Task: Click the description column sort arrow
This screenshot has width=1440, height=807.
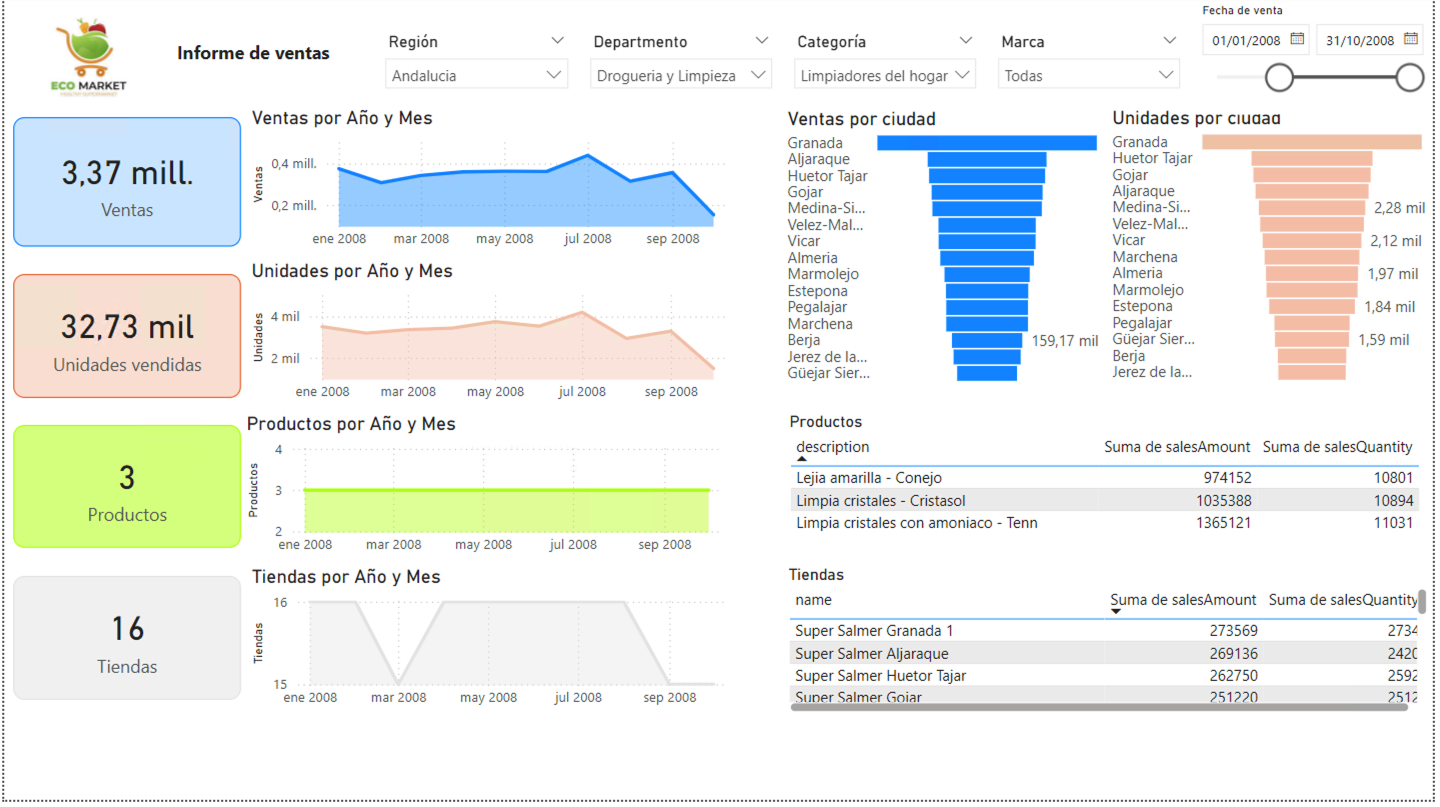Action: tap(802, 458)
